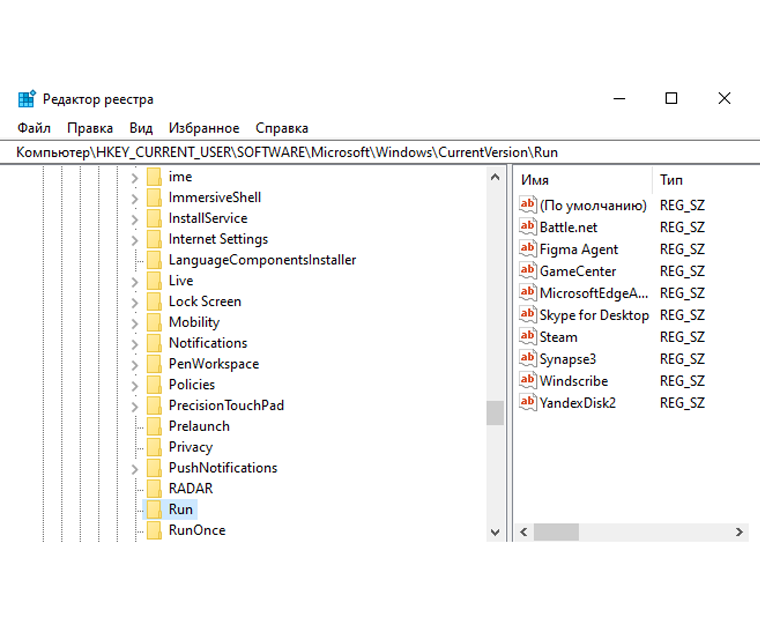The width and height of the screenshot is (760, 636).
Task: Open the Файл menu
Action: coord(34,128)
